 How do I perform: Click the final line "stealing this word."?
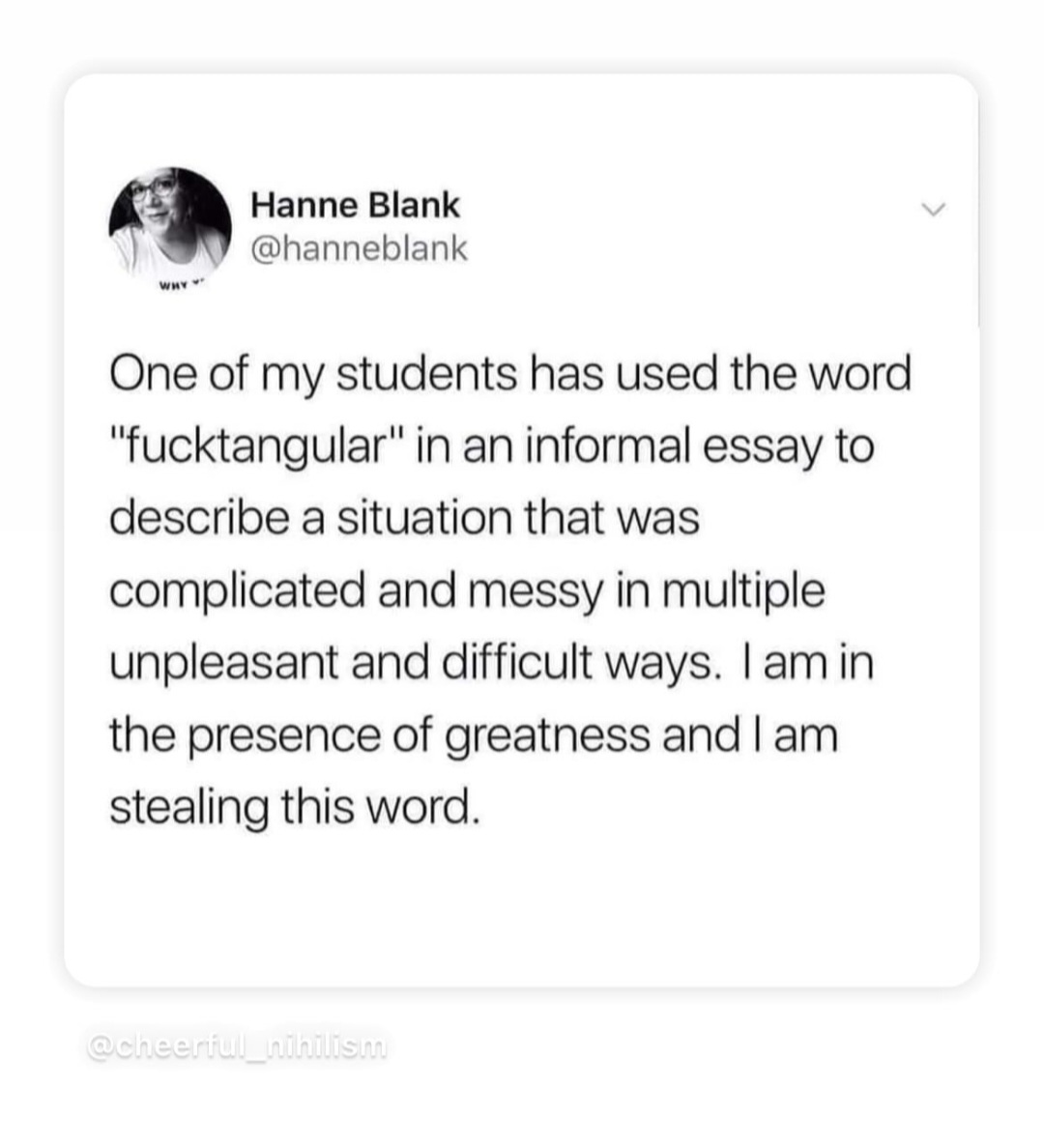pos(294,807)
